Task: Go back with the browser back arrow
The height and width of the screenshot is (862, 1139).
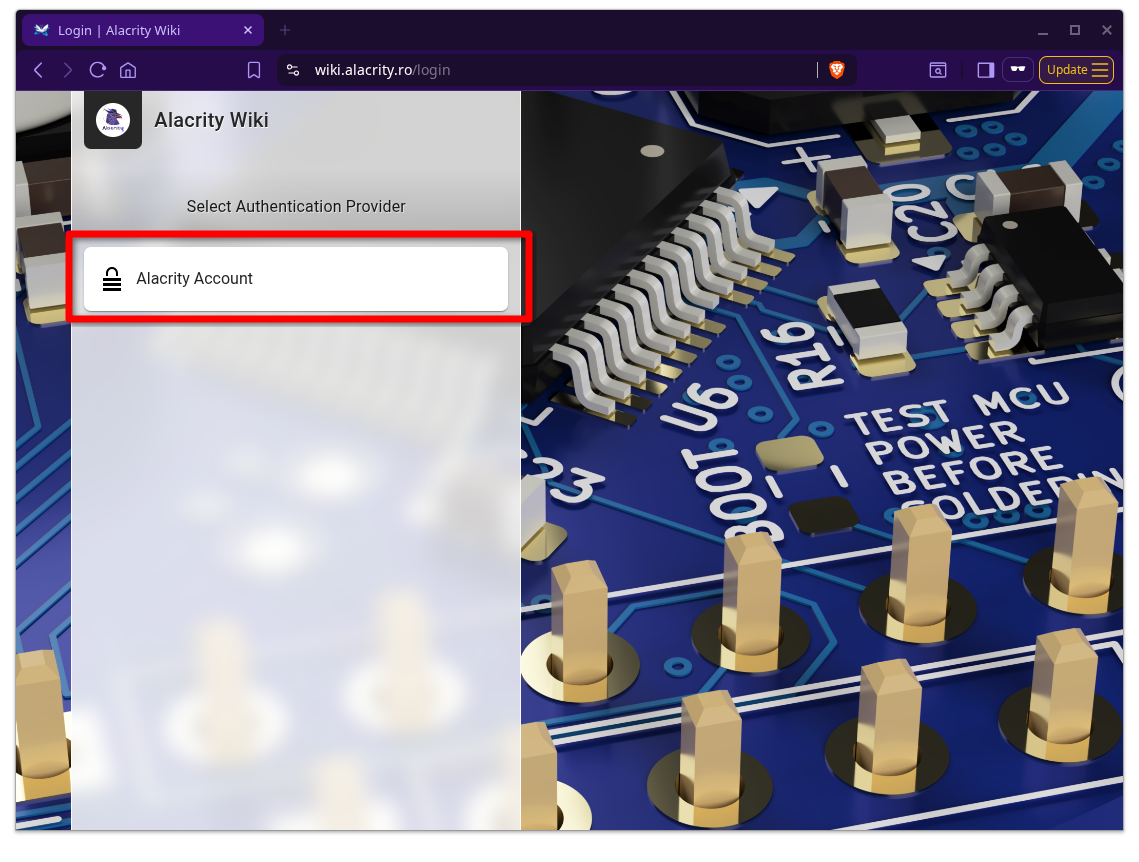Action: point(38,70)
